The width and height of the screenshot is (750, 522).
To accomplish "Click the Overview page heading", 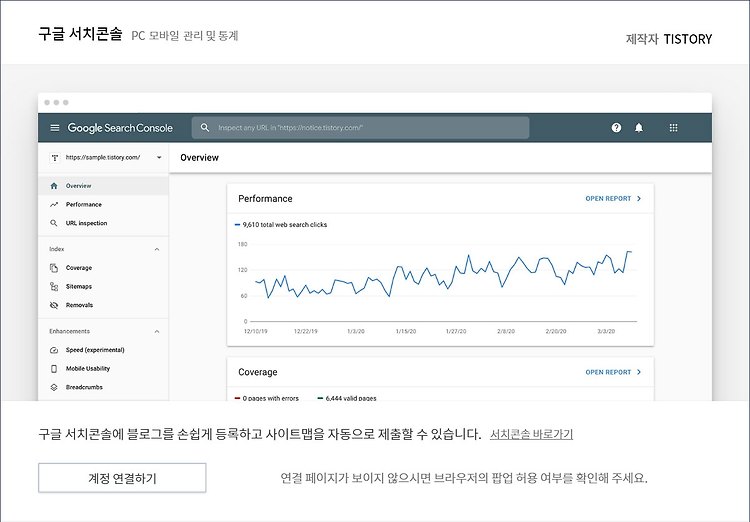I will (x=199, y=158).
